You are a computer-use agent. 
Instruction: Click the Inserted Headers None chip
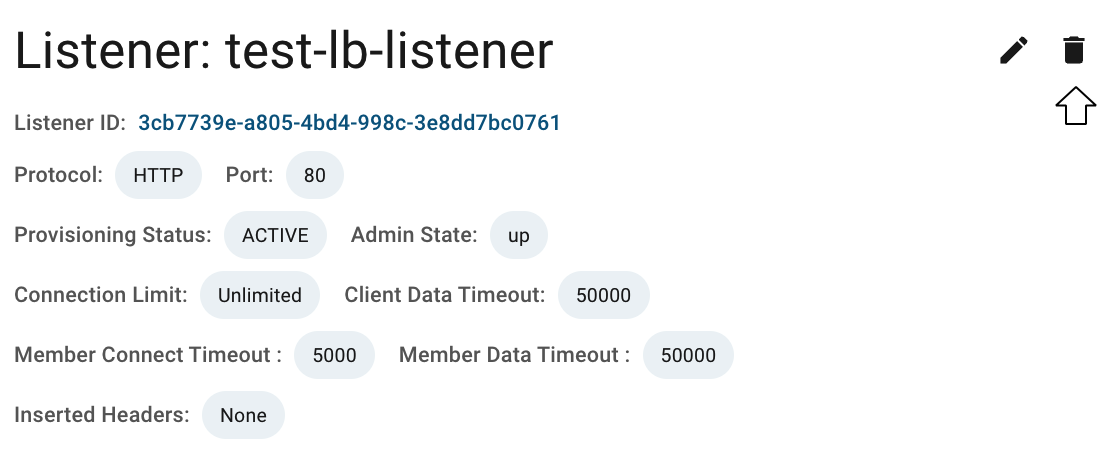click(x=243, y=415)
